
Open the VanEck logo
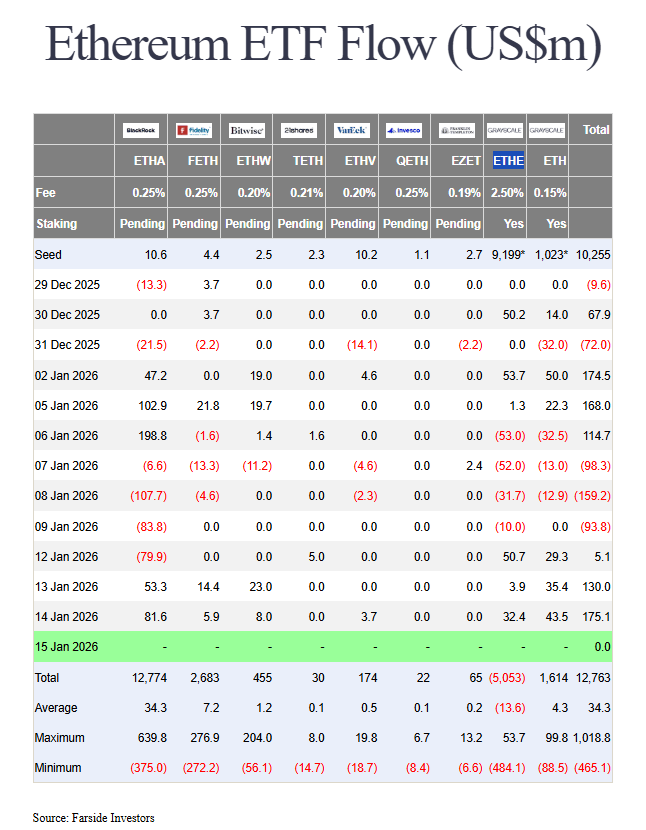pyautogui.click(x=351, y=130)
